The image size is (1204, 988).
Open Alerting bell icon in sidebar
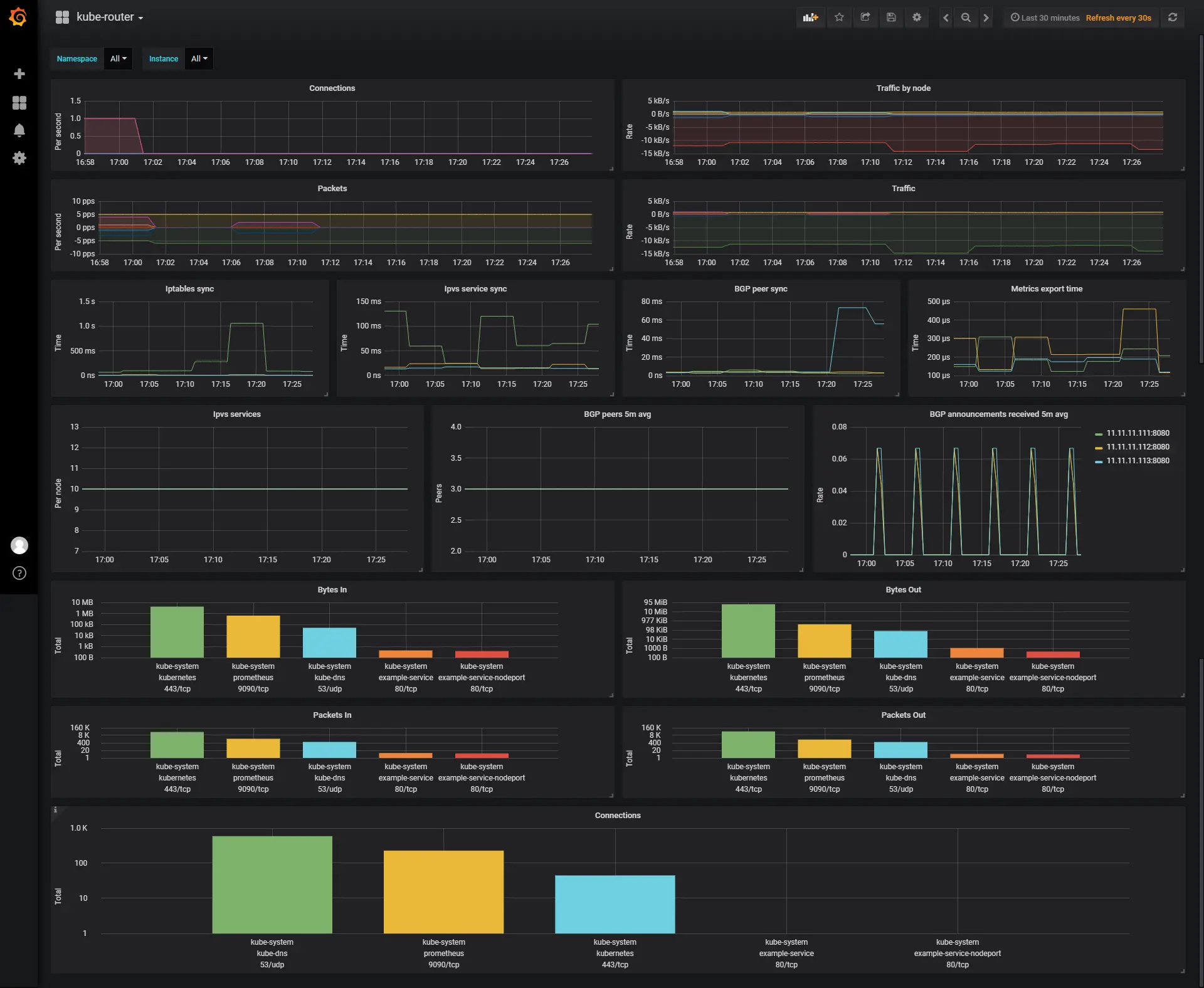(x=19, y=130)
